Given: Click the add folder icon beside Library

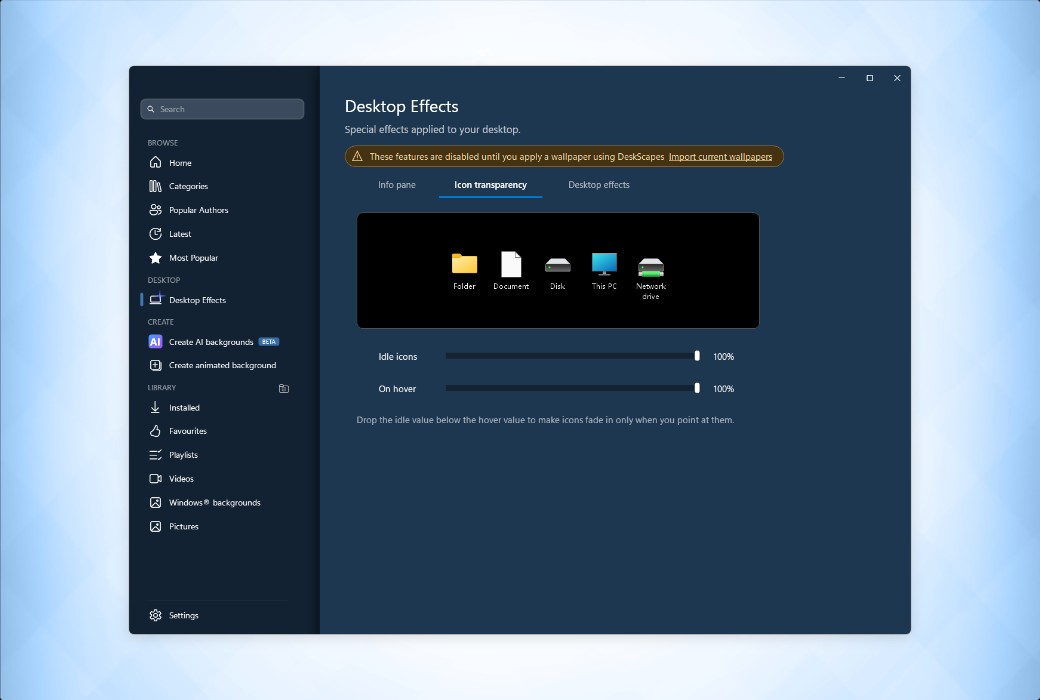Looking at the screenshot, I should (x=284, y=389).
